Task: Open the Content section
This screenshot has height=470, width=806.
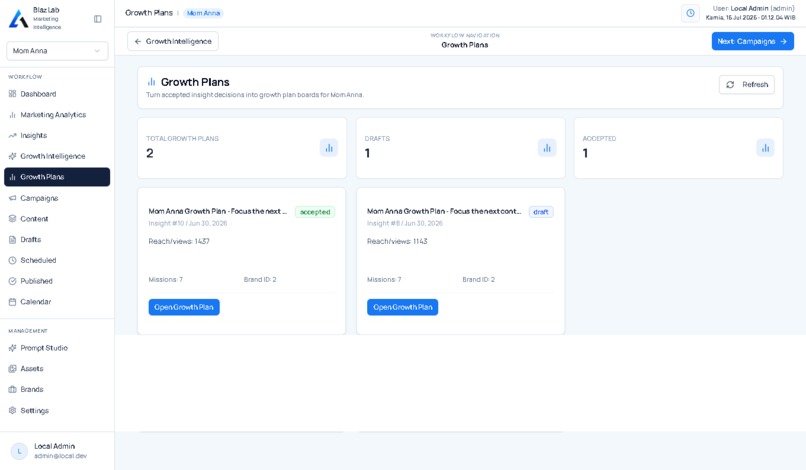Action: [57, 219]
